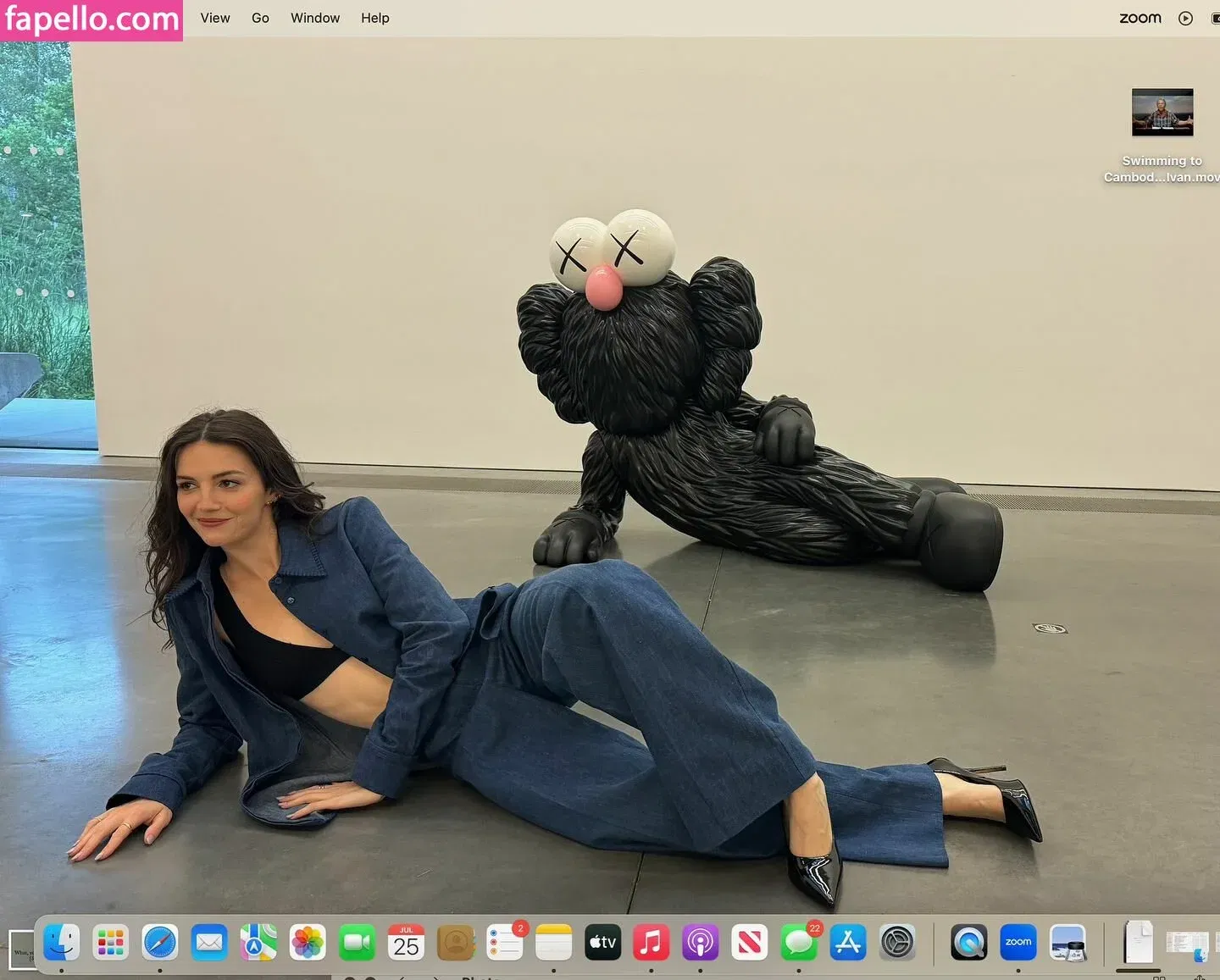Open Messages with 22 unread badge
Image resolution: width=1220 pixels, height=980 pixels.
(x=799, y=942)
